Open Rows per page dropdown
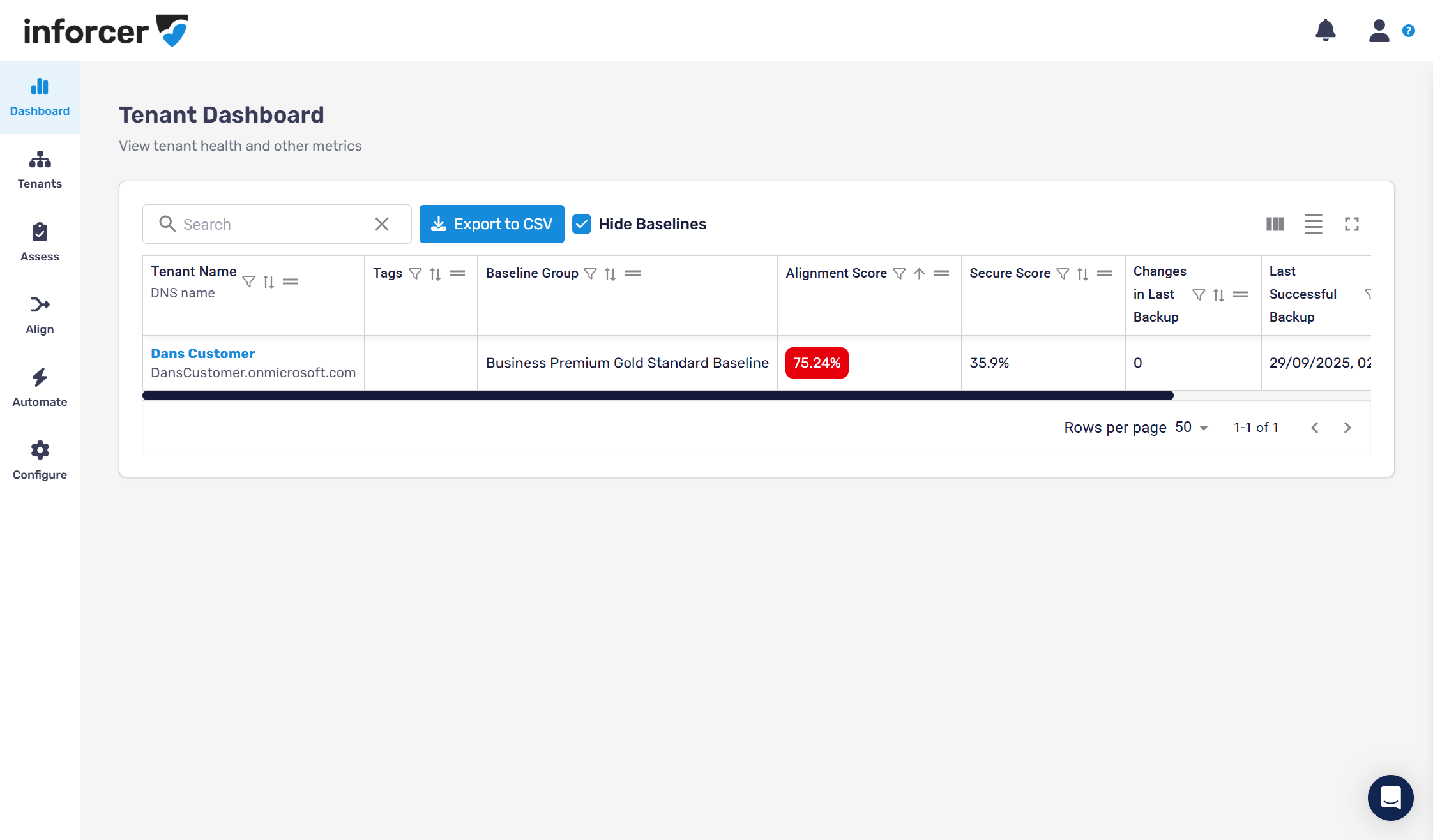The width and height of the screenshot is (1433, 840). pyautogui.click(x=1192, y=428)
